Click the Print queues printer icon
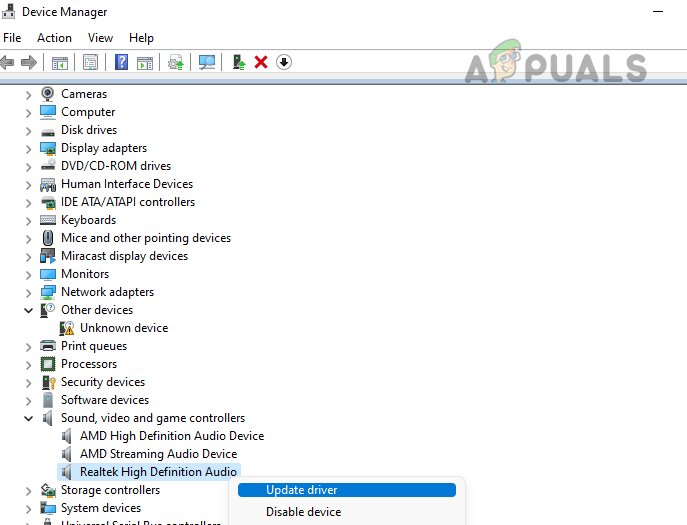Image resolution: width=687 pixels, height=525 pixels. tap(48, 346)
